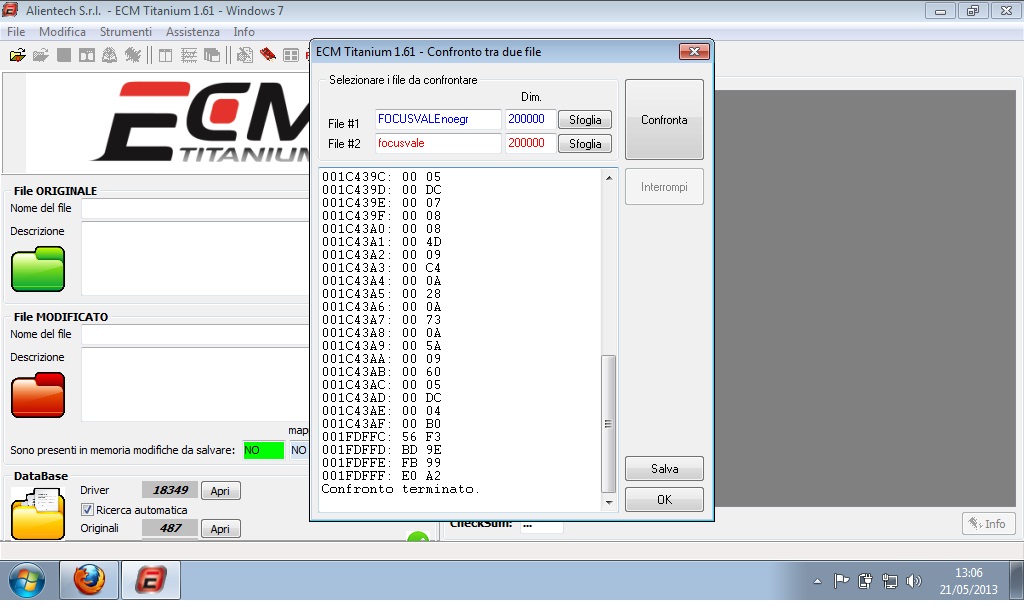Screen dimensions: 1024x612
Task: Click the Info button at bottom right
Action: 988,523
